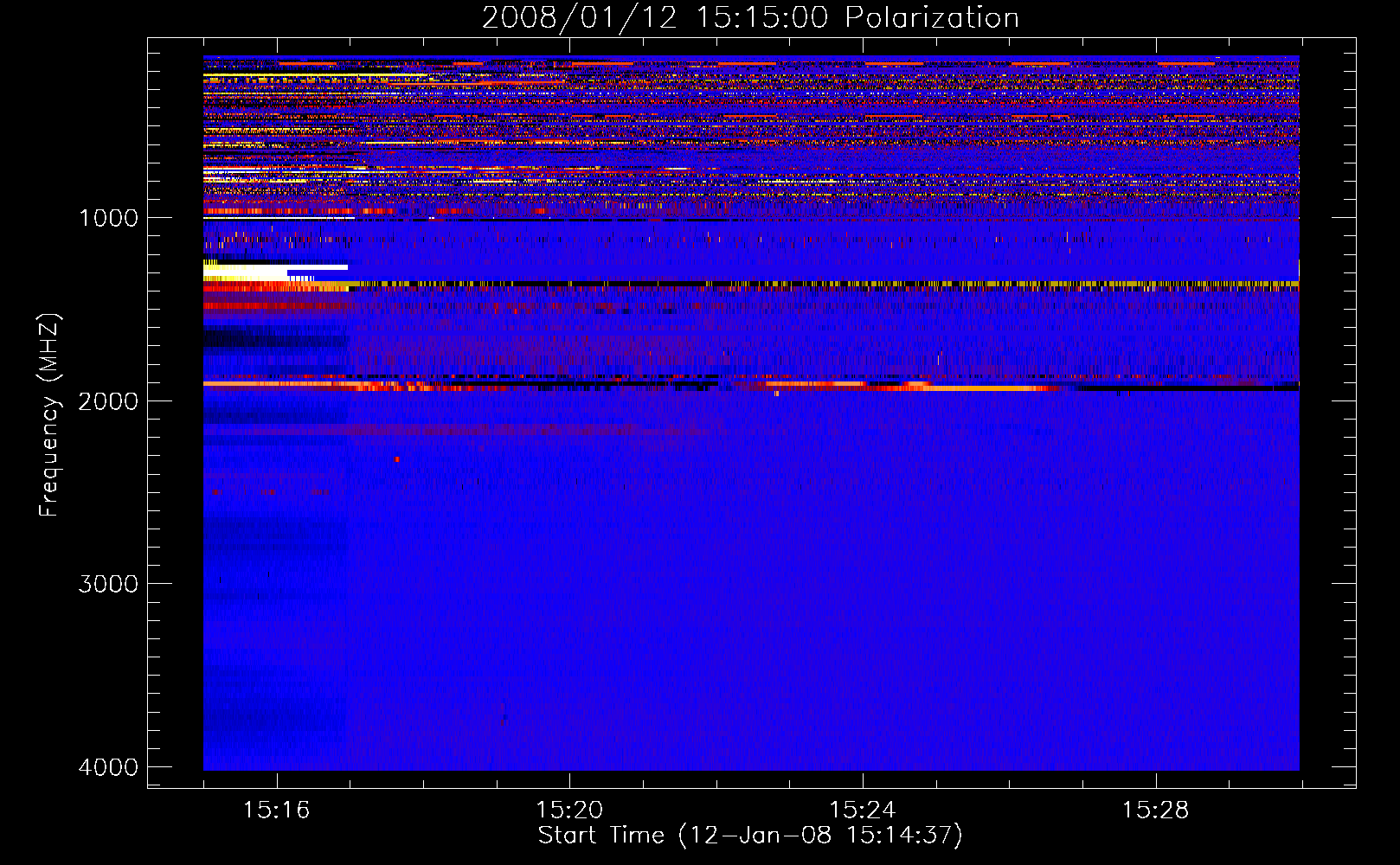Click the 'Frequency (MHZ)' y-axis label
The width and height of the screenshot is (1400, 865).
coord(49,415)
